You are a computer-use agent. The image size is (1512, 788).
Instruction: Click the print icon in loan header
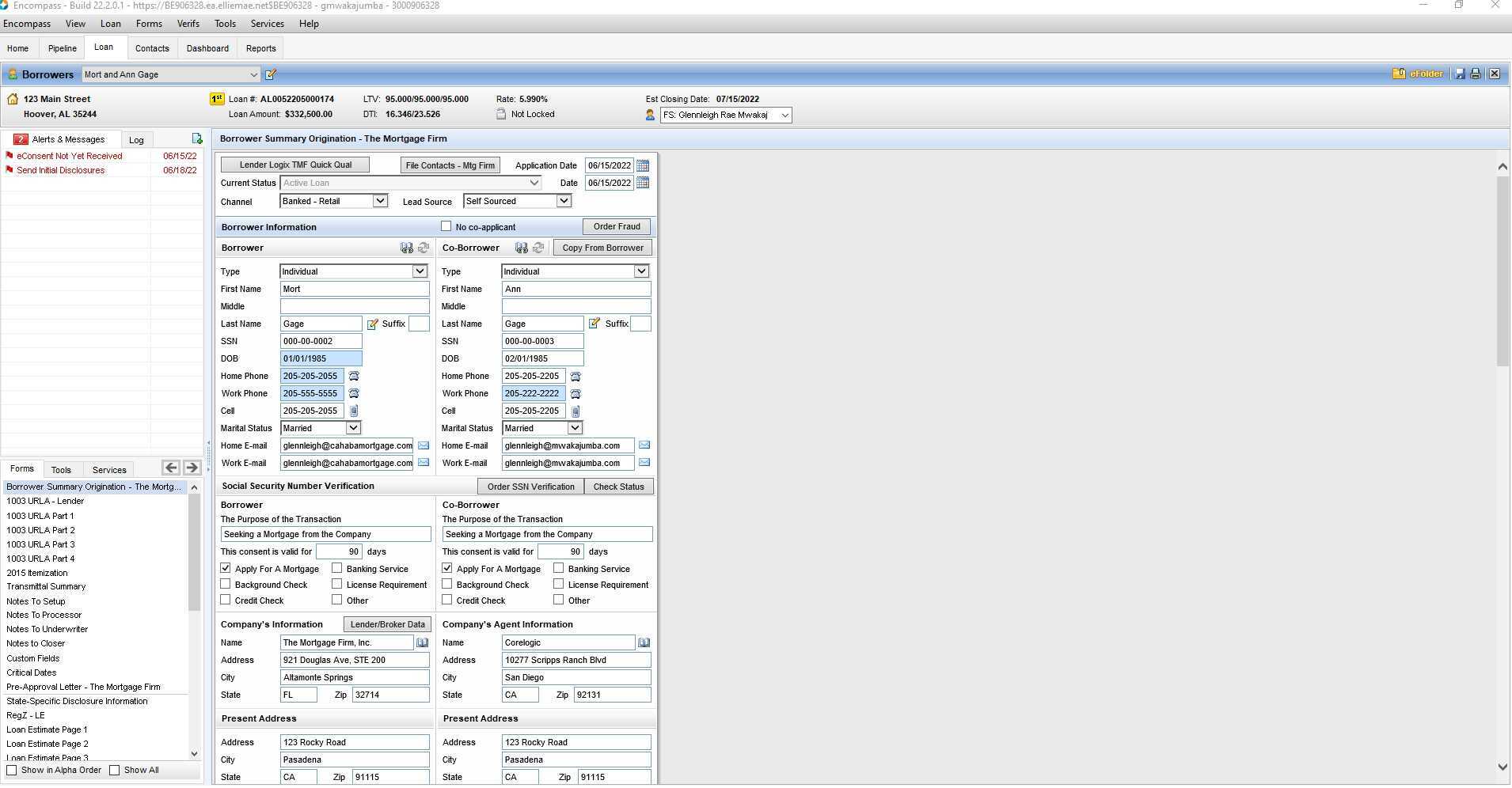(1476, 74)
